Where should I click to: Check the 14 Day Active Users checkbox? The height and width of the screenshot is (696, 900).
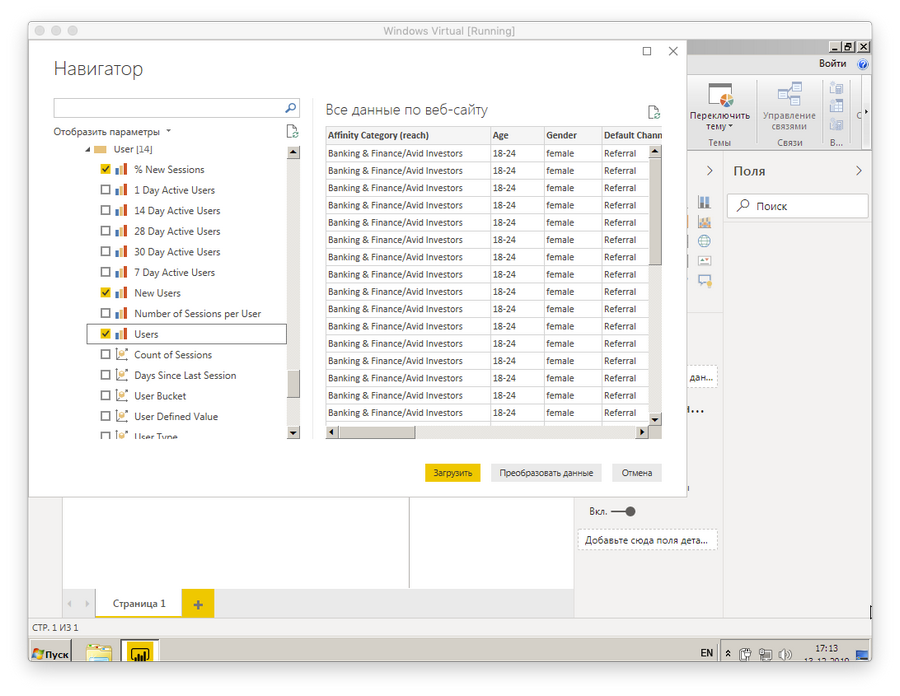[x=106, y=211]
